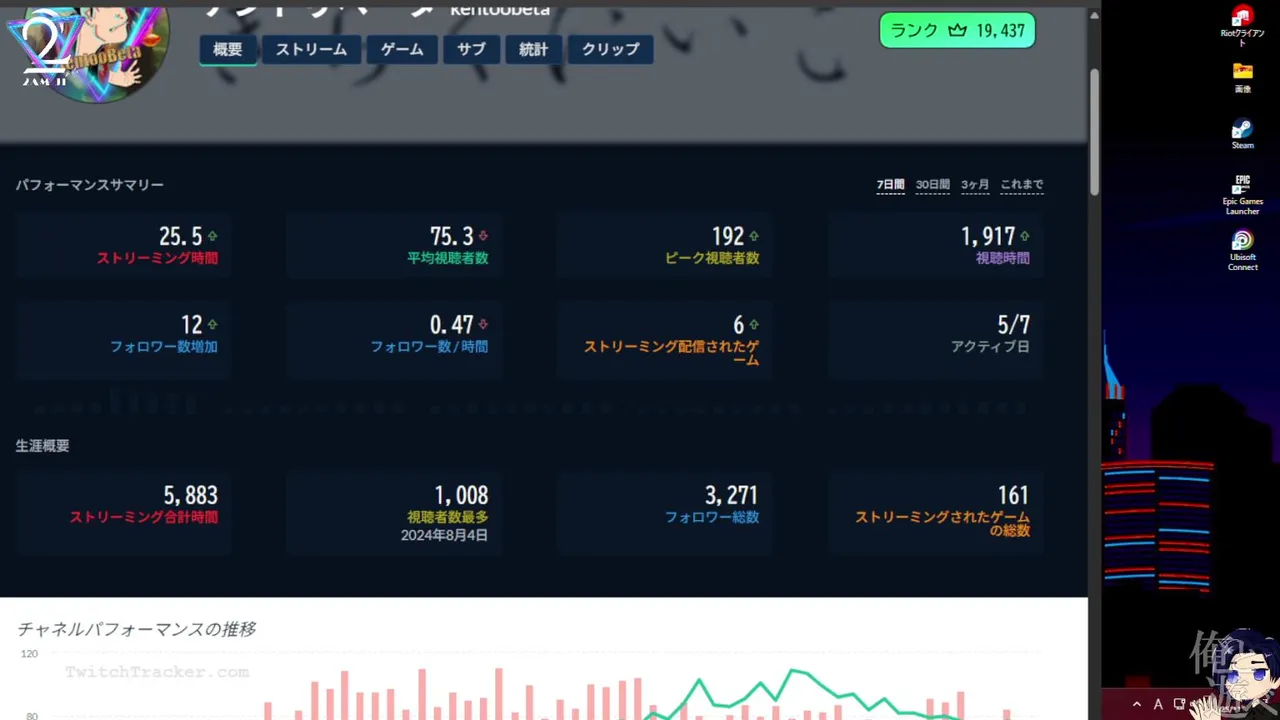
Task: Open the 画像 folder on the desktop
Action: [1242, 78]
